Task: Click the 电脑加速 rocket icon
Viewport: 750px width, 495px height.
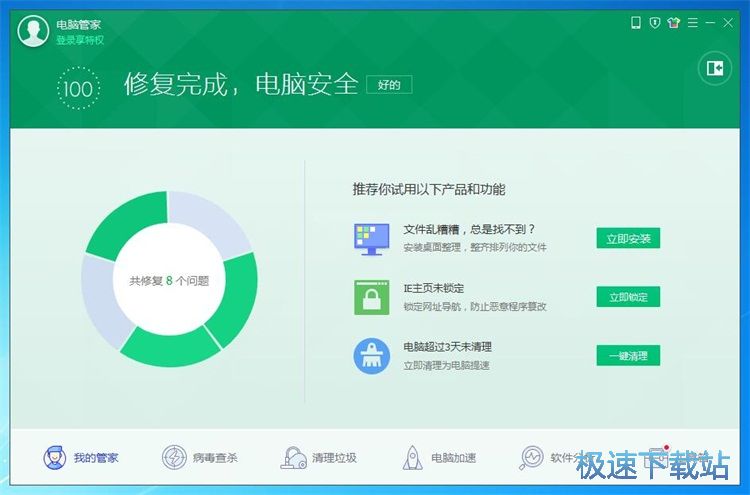Action: 412,458
